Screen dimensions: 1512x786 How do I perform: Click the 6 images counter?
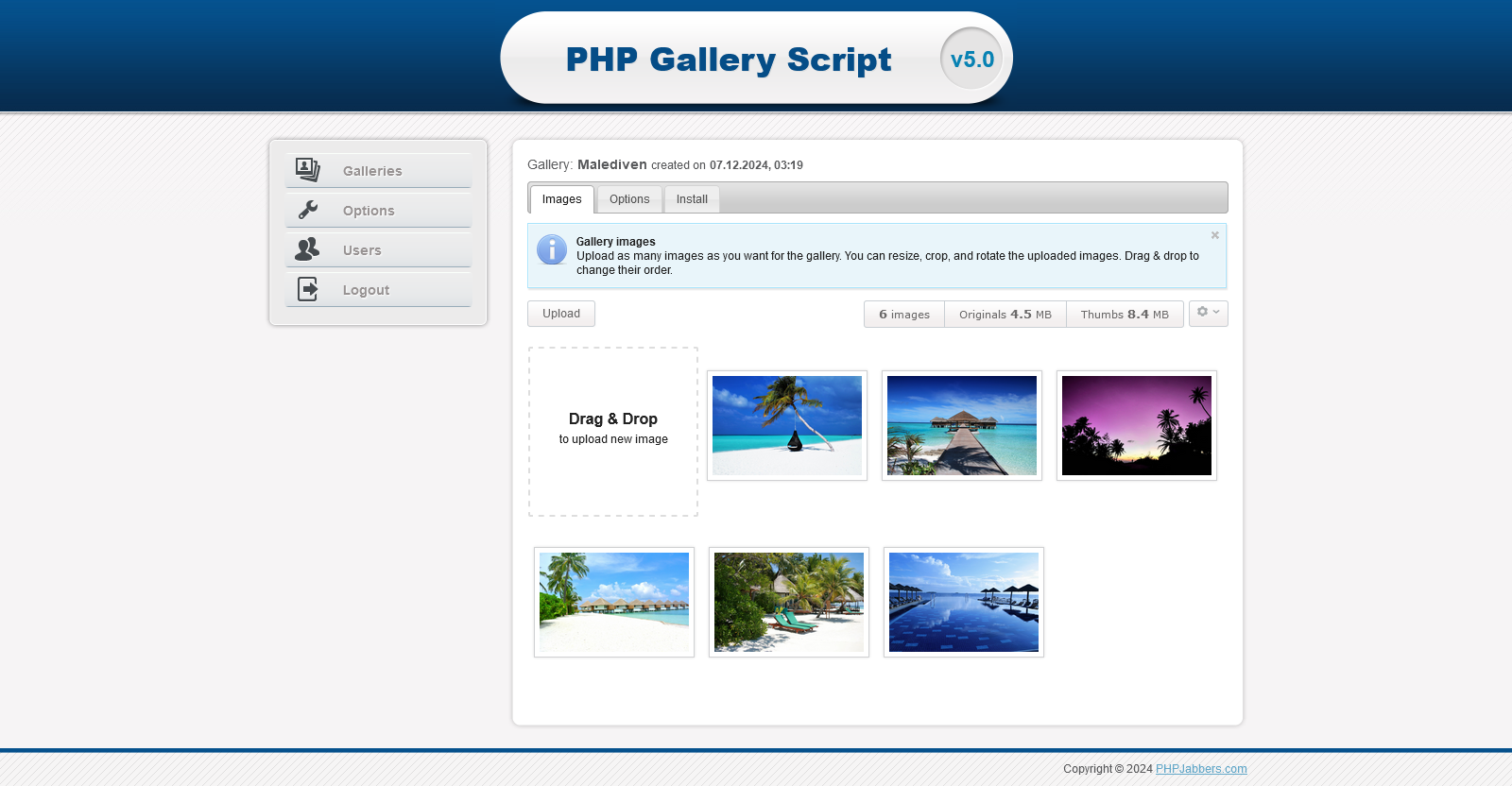tap(904, 315)
